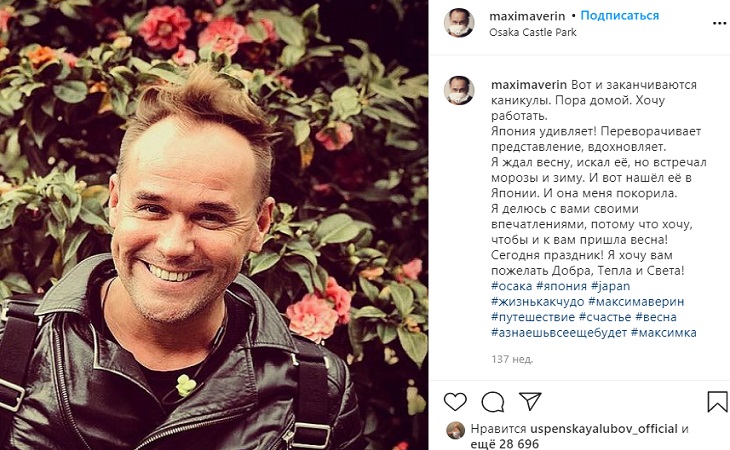
Task: Open the 137 нед. post timestamp
Action: point(512,359)
